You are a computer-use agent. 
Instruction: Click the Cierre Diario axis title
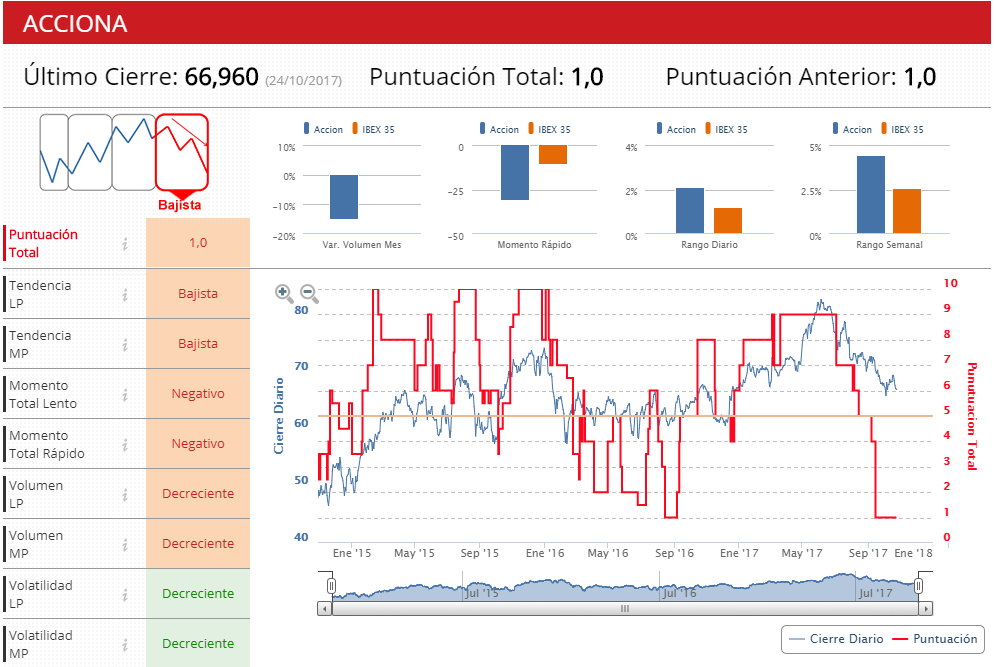pyautogui.click(x=278, y=416)
